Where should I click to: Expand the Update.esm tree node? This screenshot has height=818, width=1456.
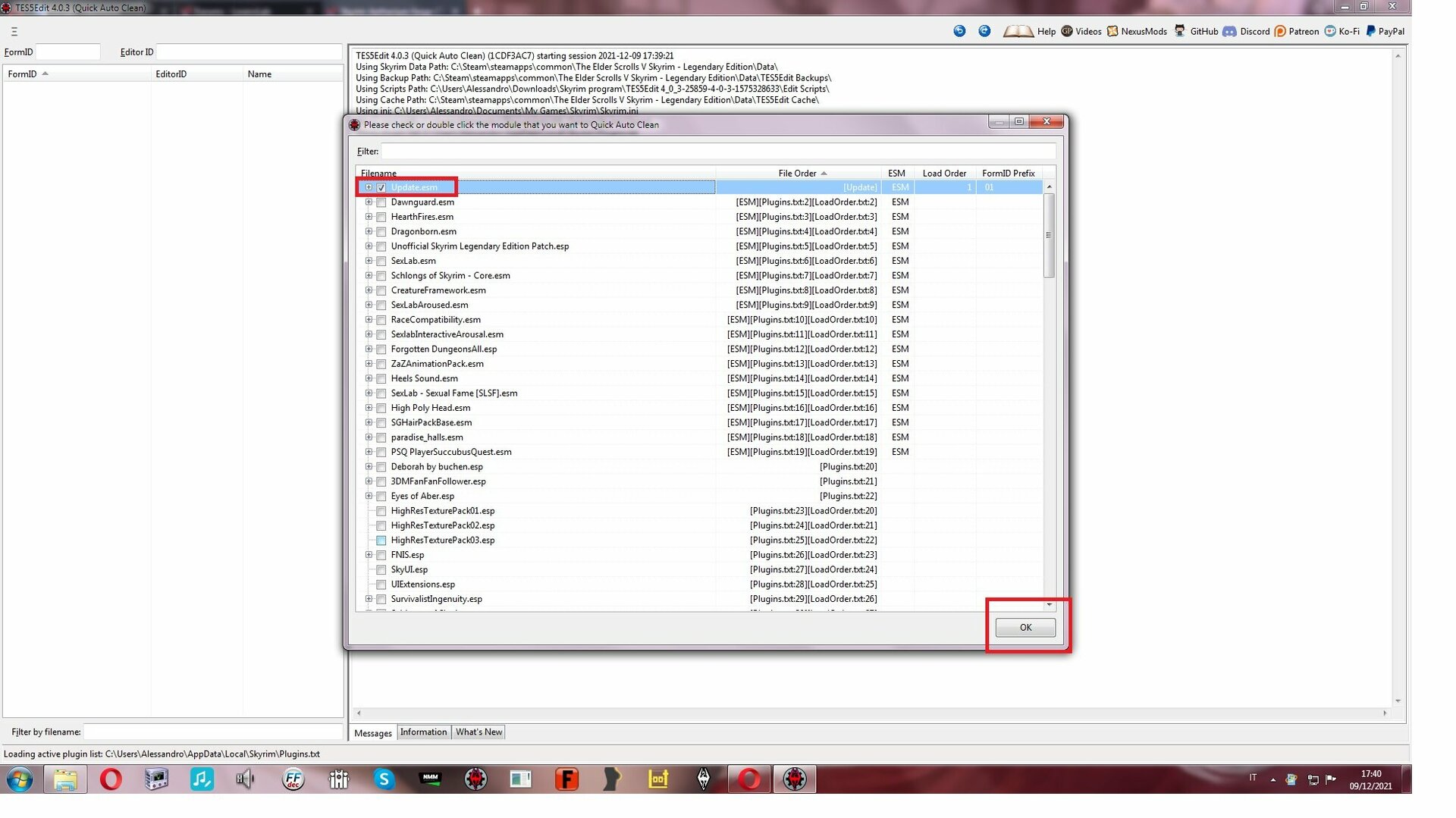point(369,187)
